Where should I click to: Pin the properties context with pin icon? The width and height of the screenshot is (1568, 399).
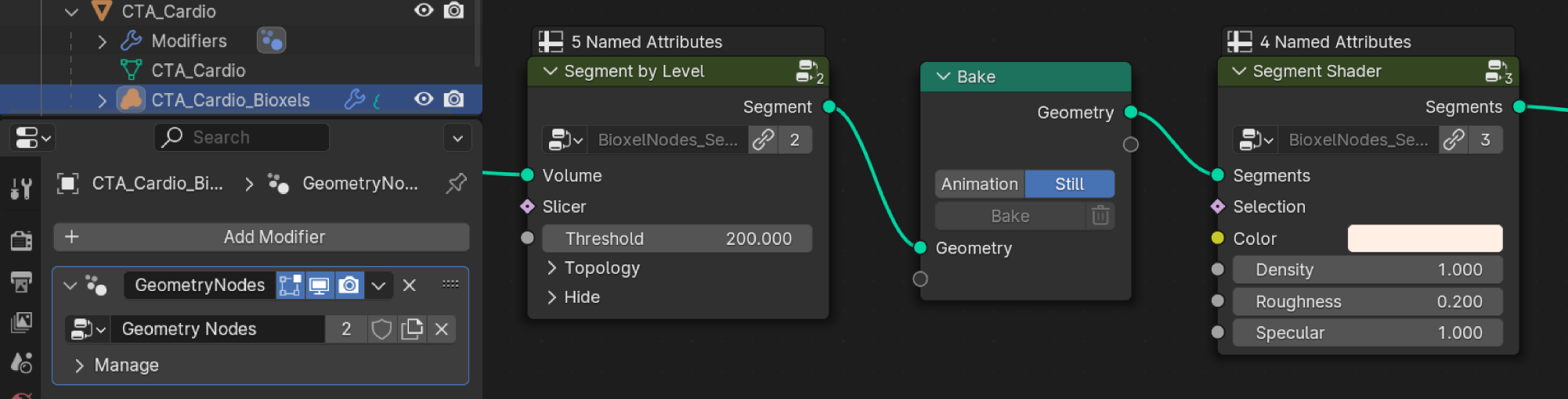456,184
